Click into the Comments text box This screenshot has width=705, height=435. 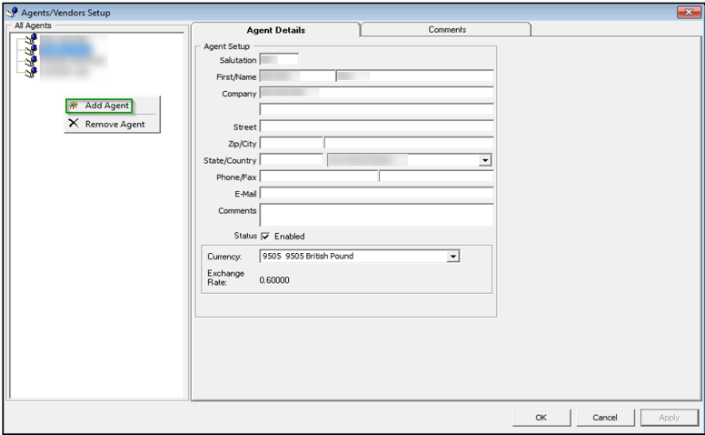(x=376, y=215)
